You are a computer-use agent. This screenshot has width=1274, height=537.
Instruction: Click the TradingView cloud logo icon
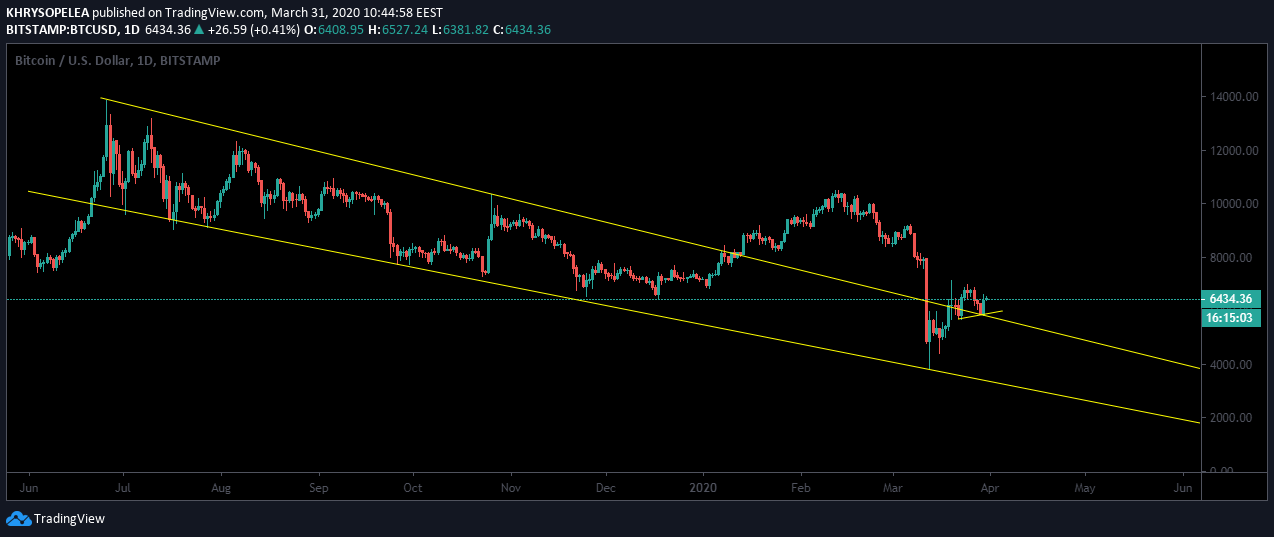18,519
